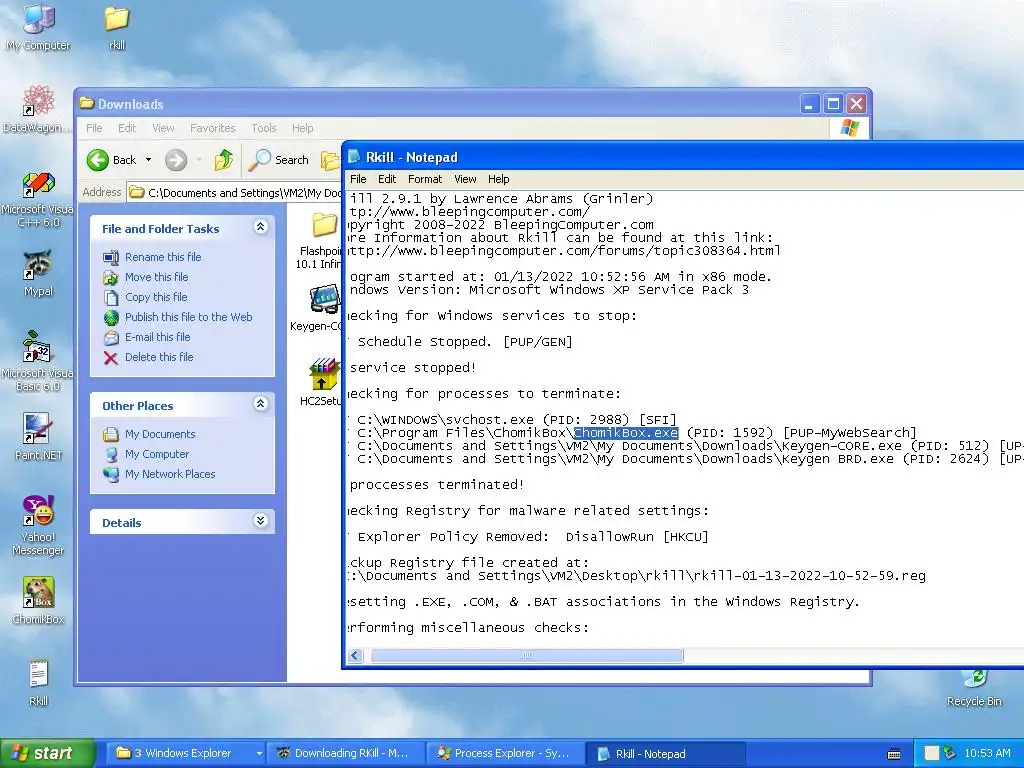
Task: Click Rkill - Notepad taskbar button
Action: point(666,753)
